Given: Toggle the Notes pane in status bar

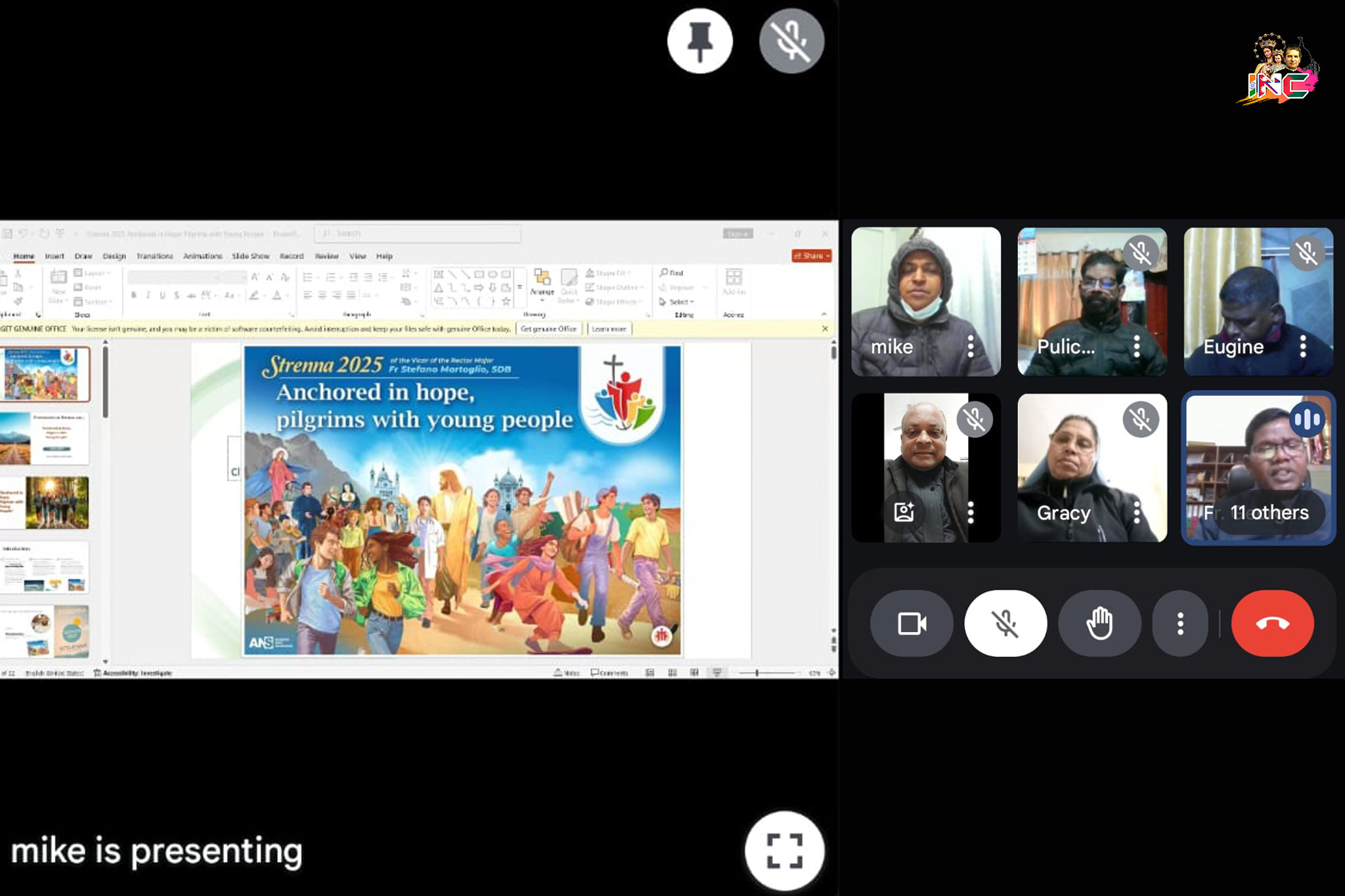Looking at the screenshot, I should [x=566, y=672].
